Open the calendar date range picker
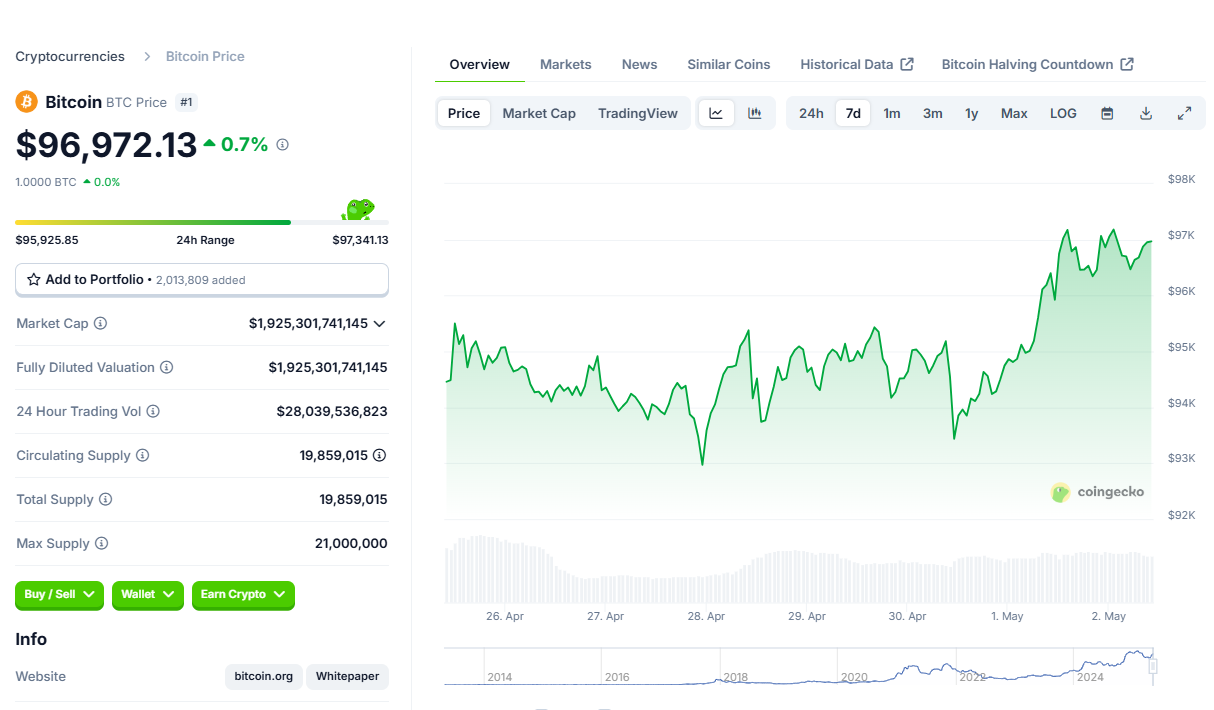 tap(1107, 113)
